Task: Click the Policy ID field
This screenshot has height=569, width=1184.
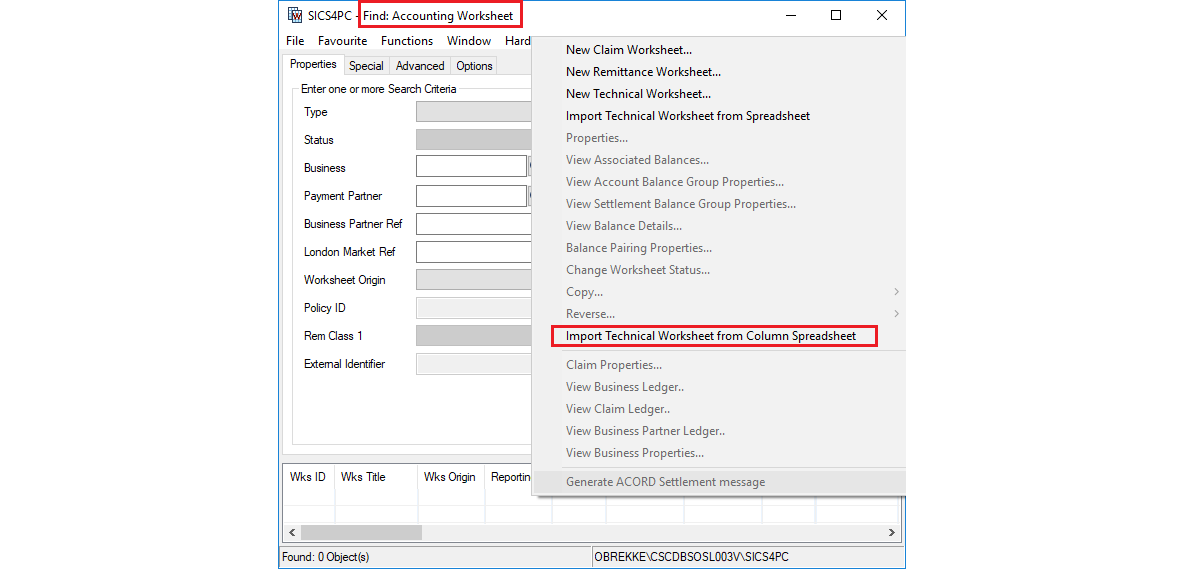Action: [x=473, y=308]
